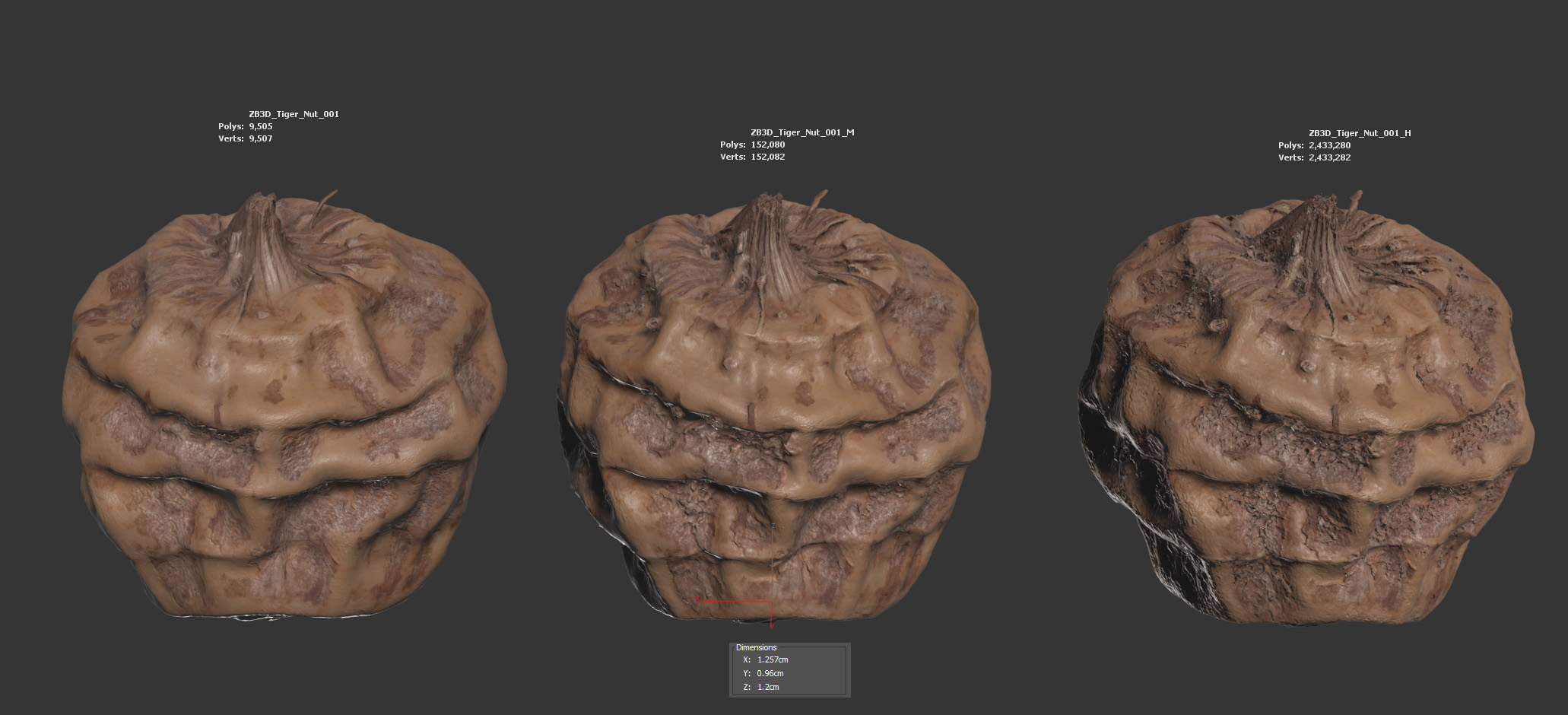Click the Verts 2,433,282 count
Image resolution: width=1568 pixels, height=715 pixels.
[1329, 157]
